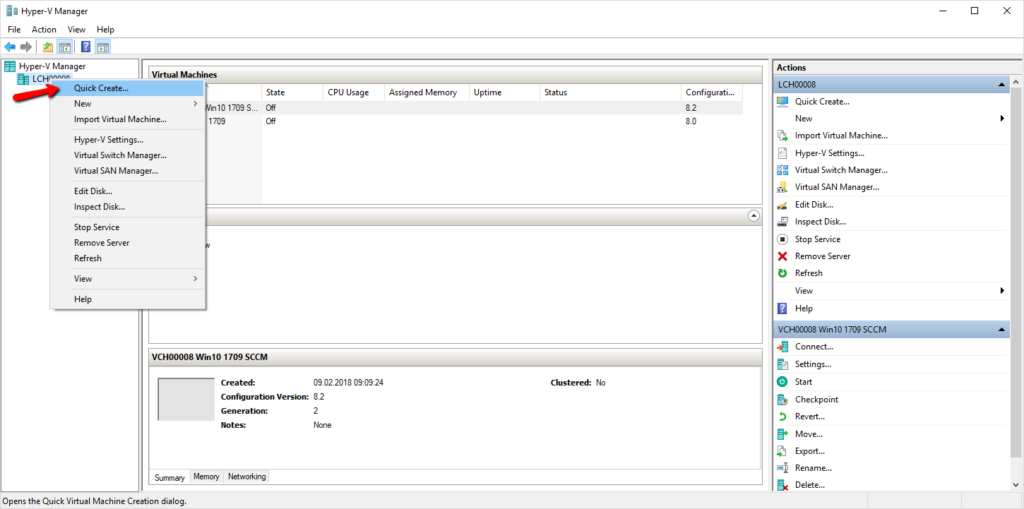Click the VM thumbnail preview in details panel
This screenshot has width=1024, height=509.
pyautogui.click(x=186, y=399)
